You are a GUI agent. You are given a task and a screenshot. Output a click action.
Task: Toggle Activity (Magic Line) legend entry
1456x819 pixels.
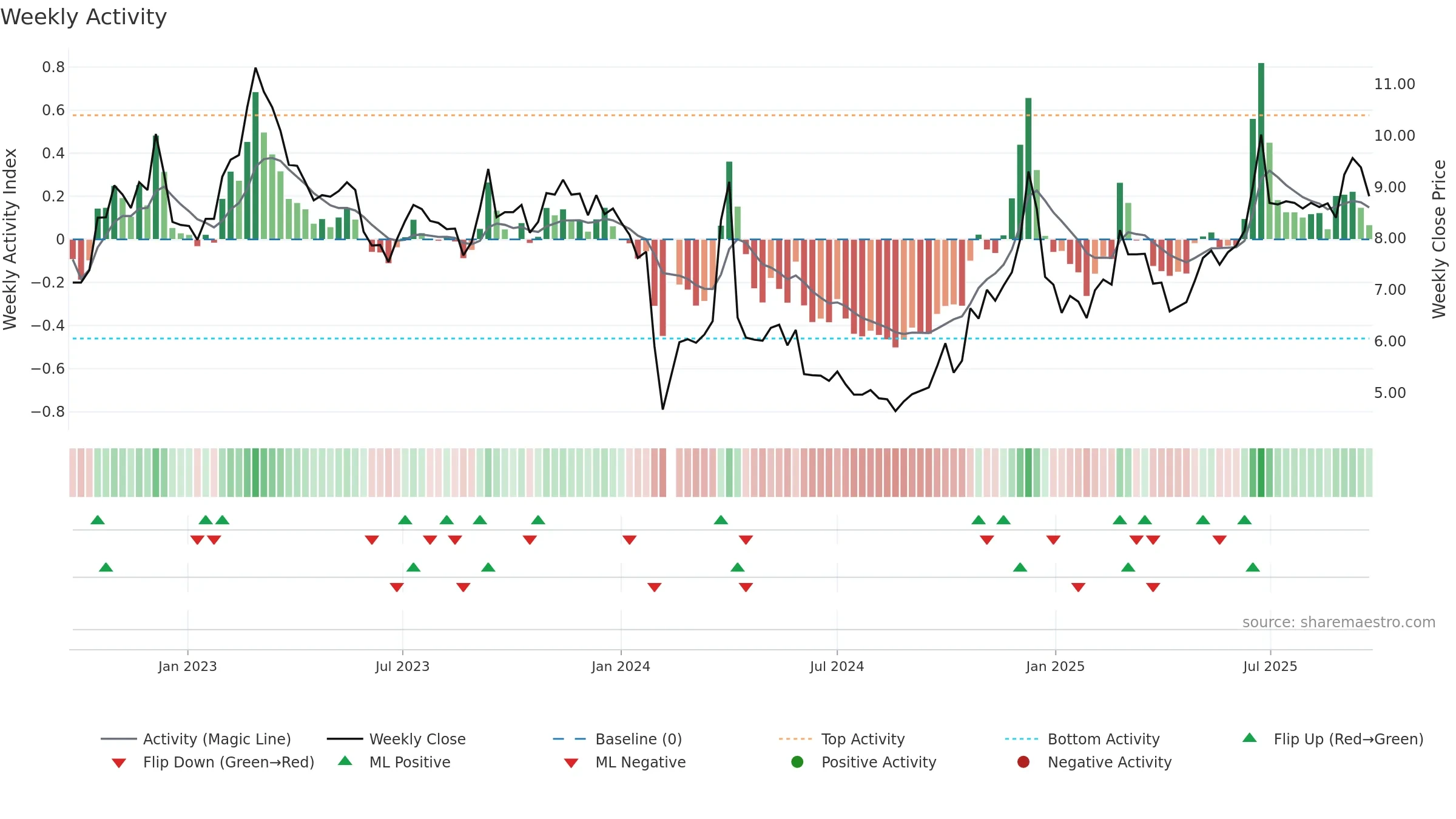point(195,739)
